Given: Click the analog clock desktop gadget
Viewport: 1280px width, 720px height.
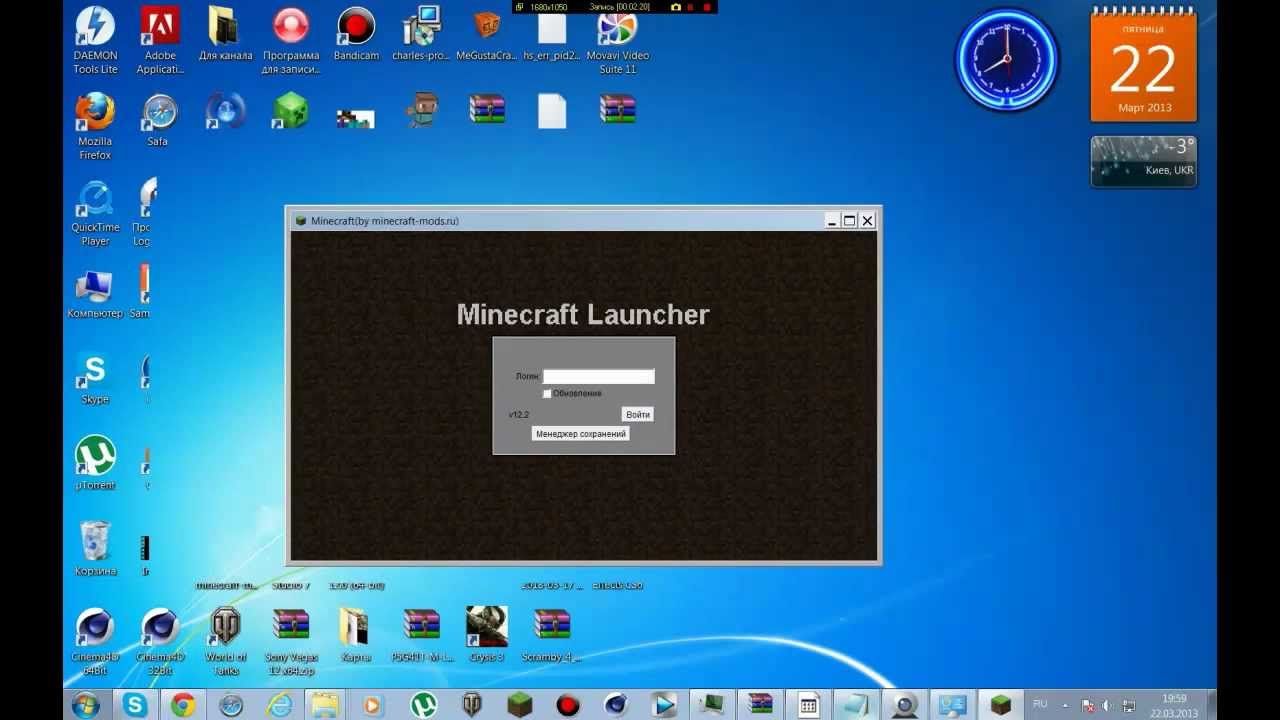Looking at the screenshot, I should [x=1006, y=60].
